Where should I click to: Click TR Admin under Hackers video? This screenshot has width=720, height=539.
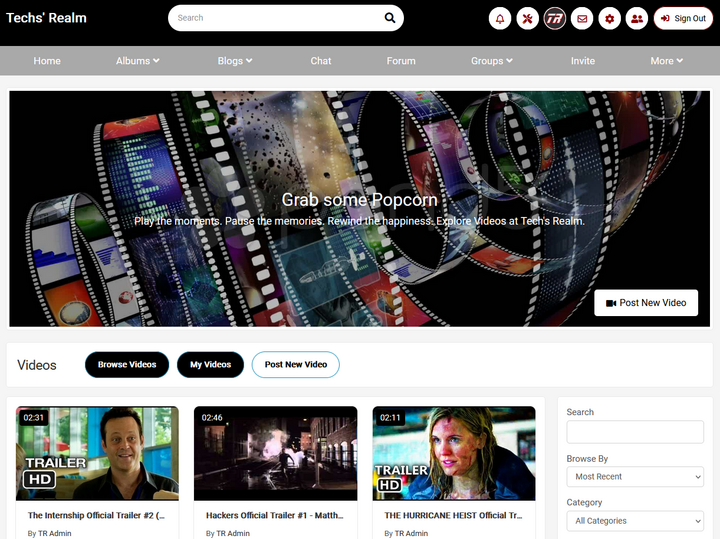[233, 533]
